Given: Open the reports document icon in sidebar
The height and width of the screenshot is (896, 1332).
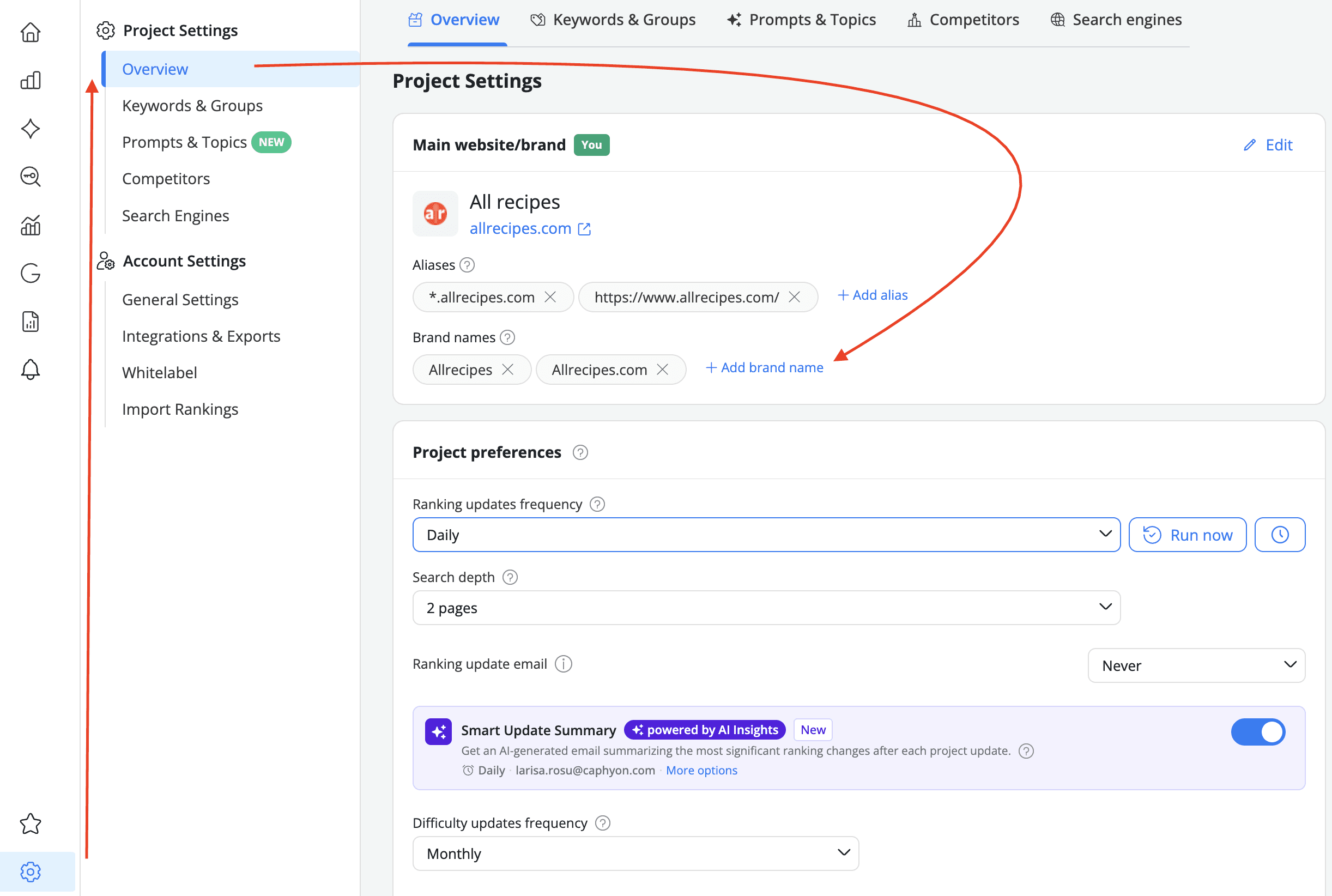Looking at the screenshot, I should point(31,322).
